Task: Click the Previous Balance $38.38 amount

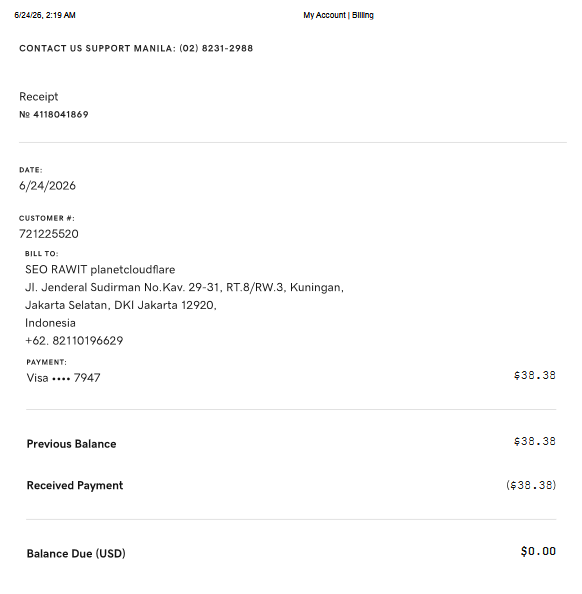Action: click(x=535, y=441)
